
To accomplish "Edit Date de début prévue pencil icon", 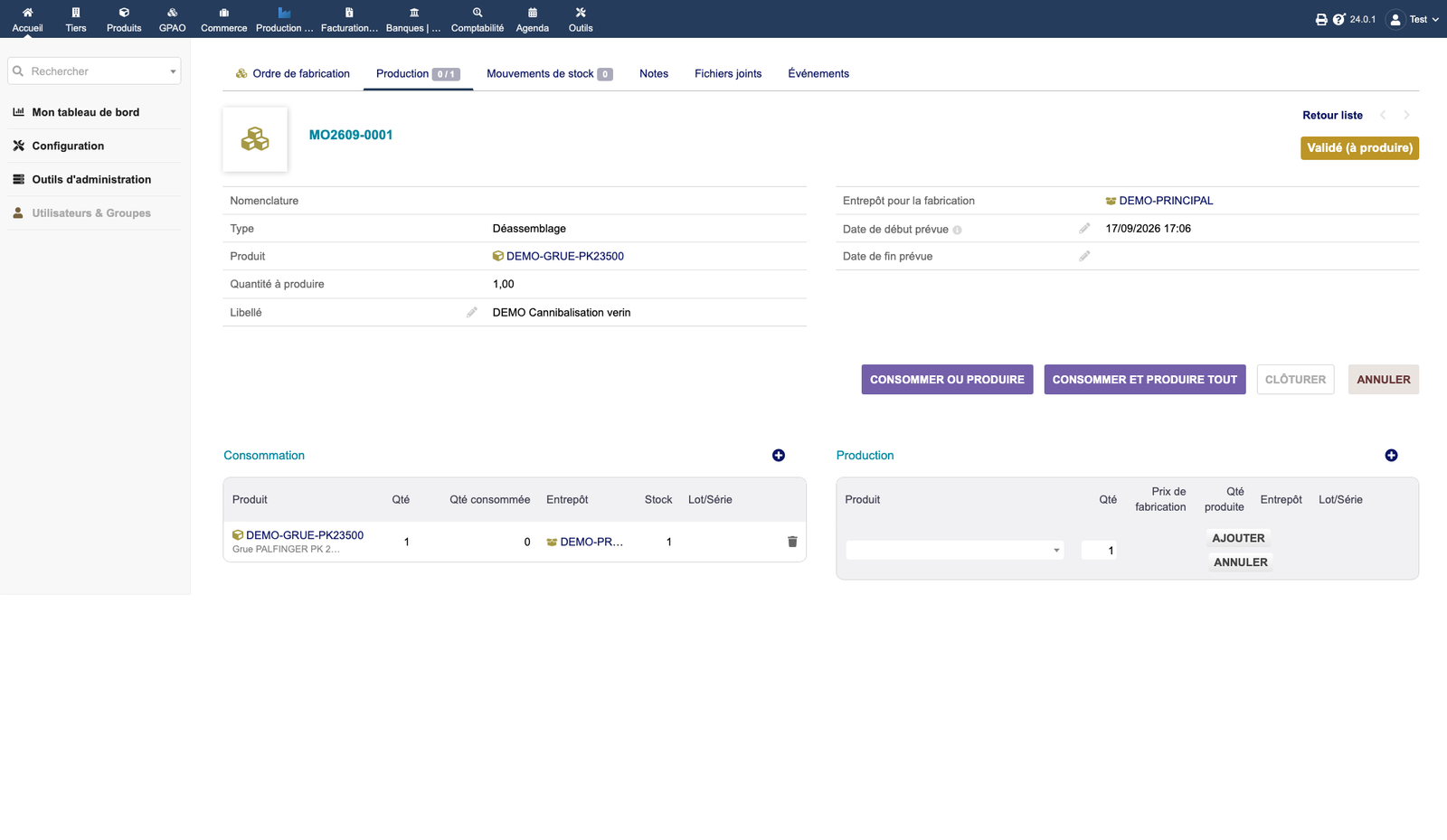I will click(1084, 229).
